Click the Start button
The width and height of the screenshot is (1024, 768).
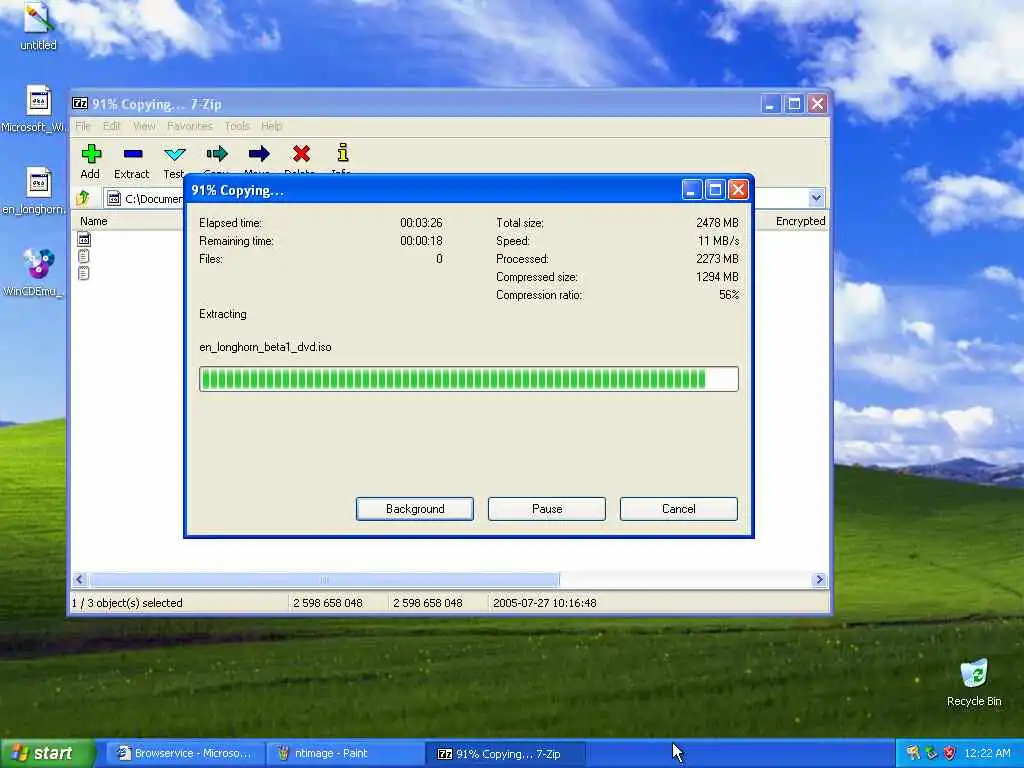tap(47, 753)
